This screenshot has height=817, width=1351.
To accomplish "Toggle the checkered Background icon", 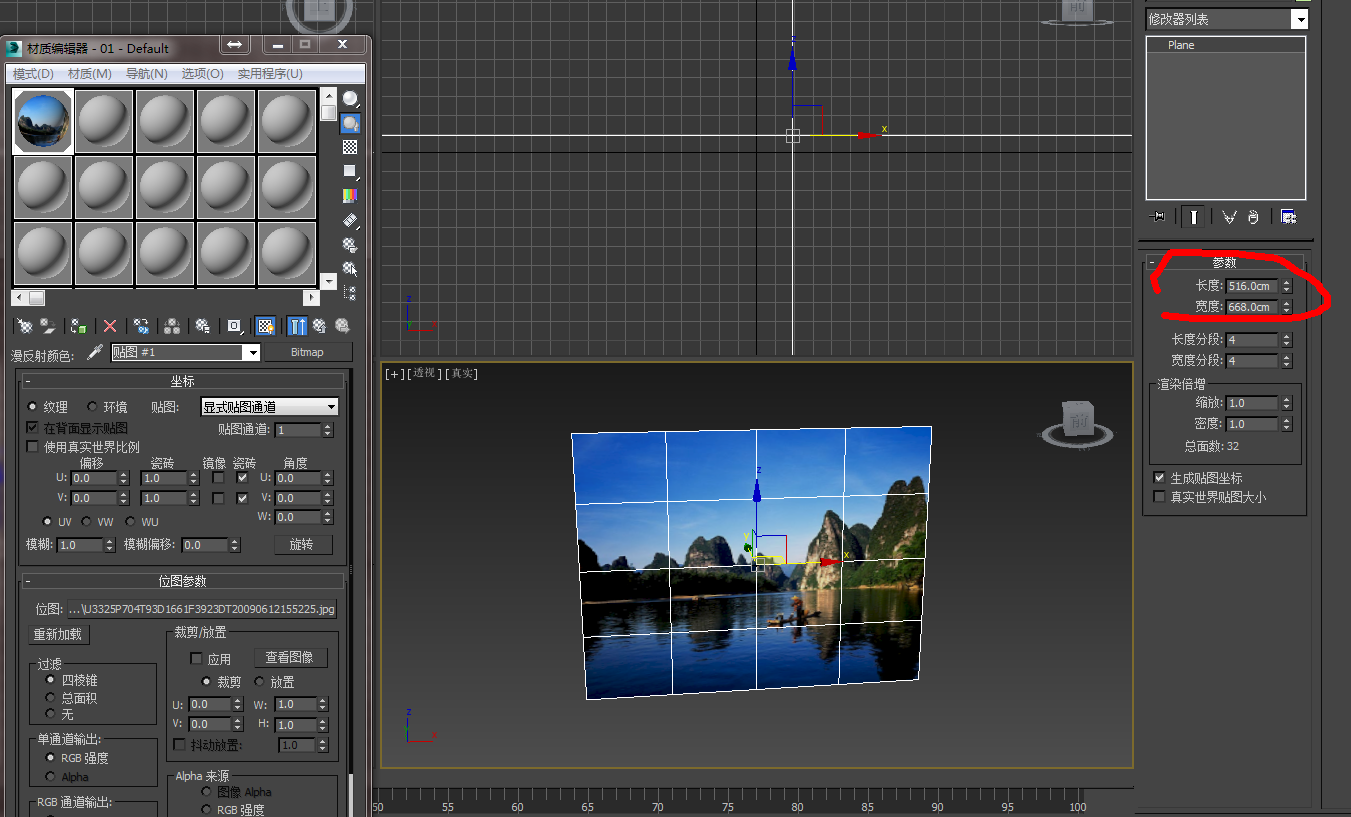I will coord(350,147).
